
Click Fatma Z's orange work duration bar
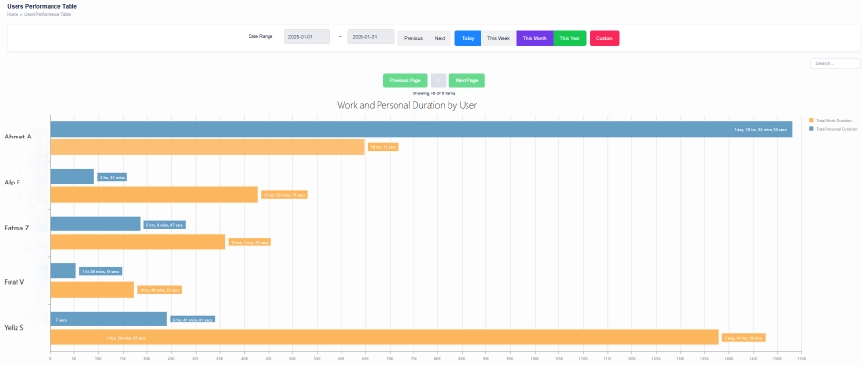click(138, 242)
